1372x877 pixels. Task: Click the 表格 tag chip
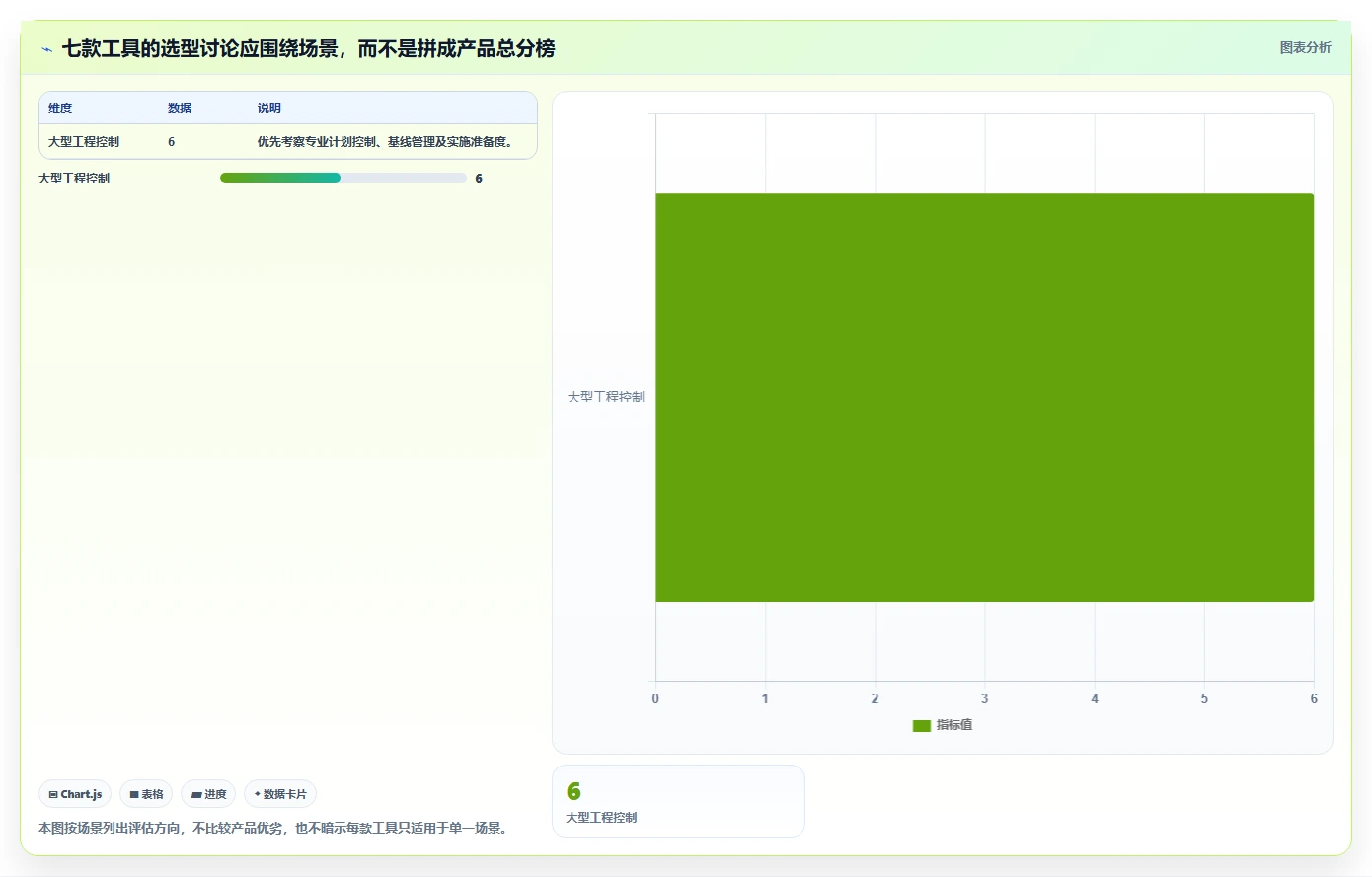click(146, 794)
